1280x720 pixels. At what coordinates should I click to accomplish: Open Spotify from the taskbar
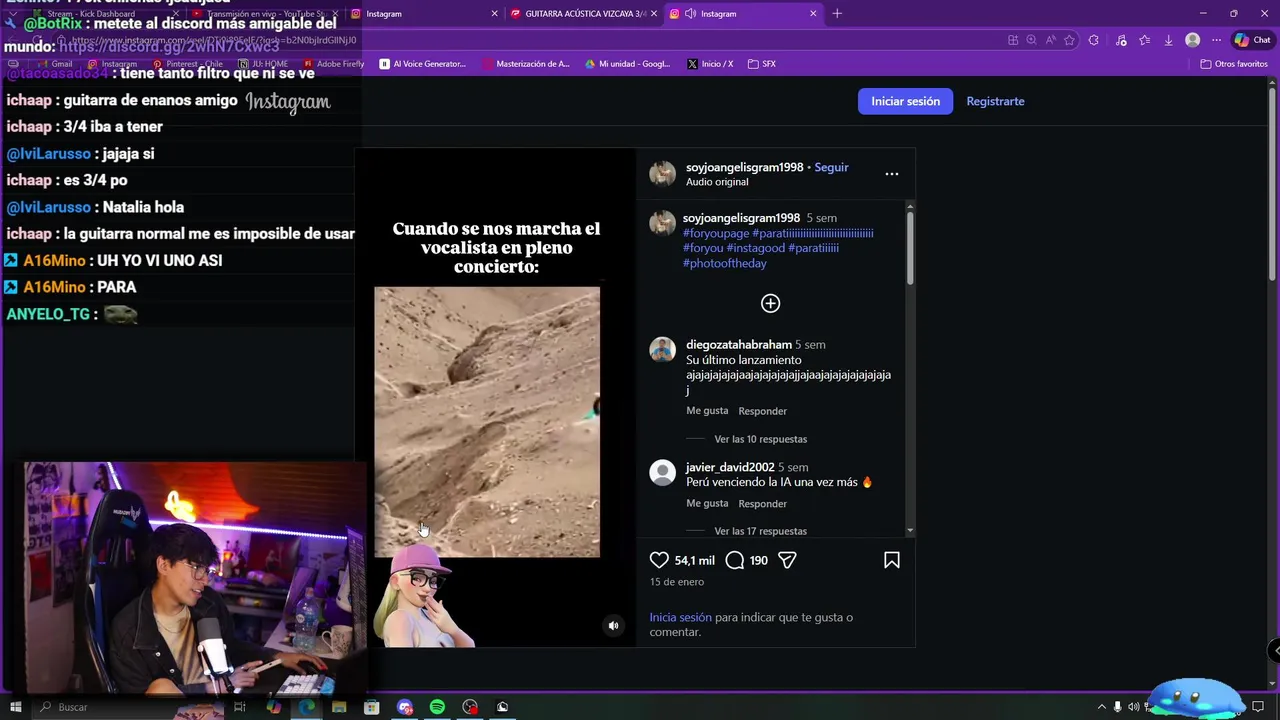[x=437, y=707]
